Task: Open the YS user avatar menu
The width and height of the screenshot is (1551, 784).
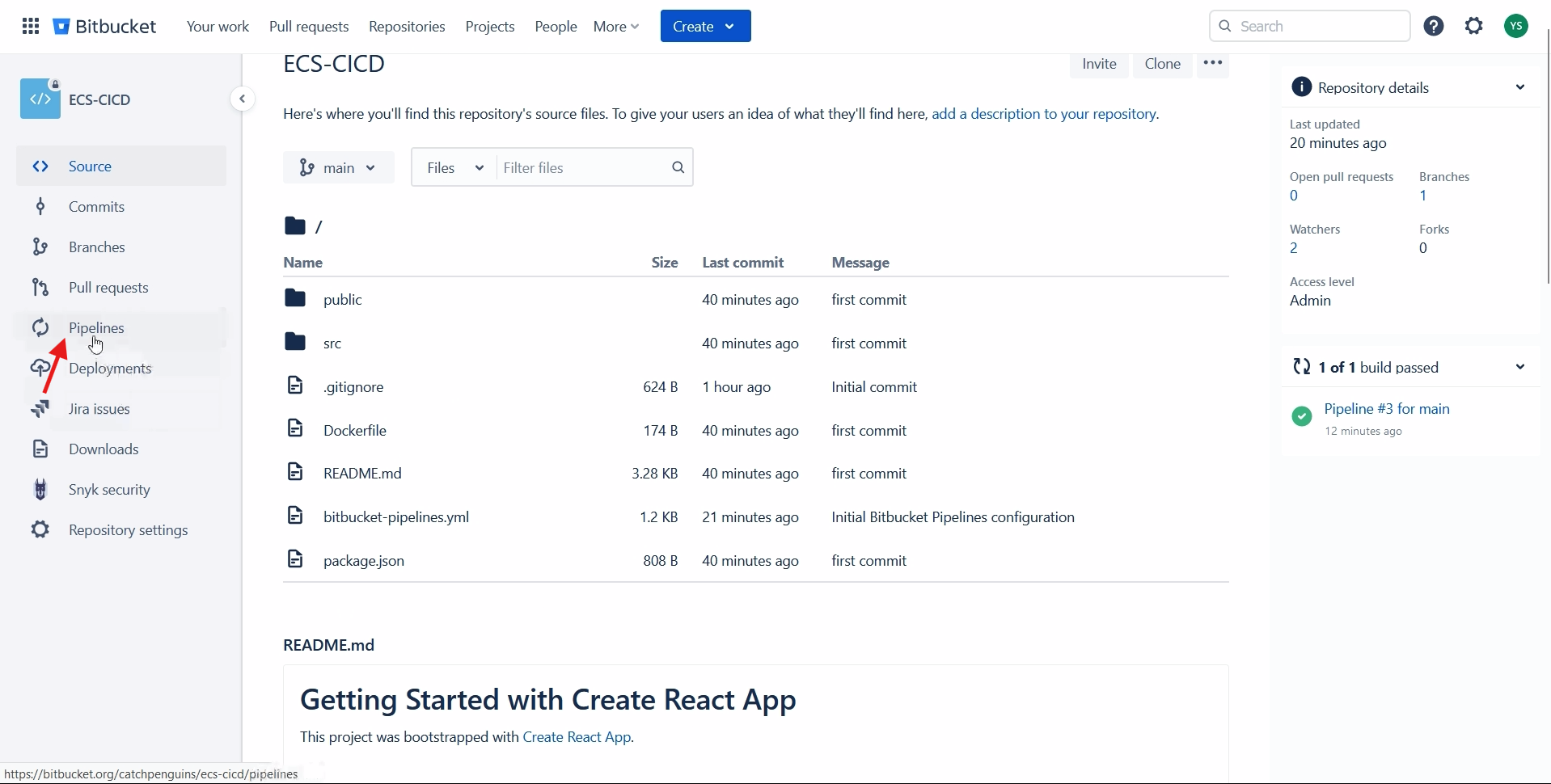Action: point(1516,26)
